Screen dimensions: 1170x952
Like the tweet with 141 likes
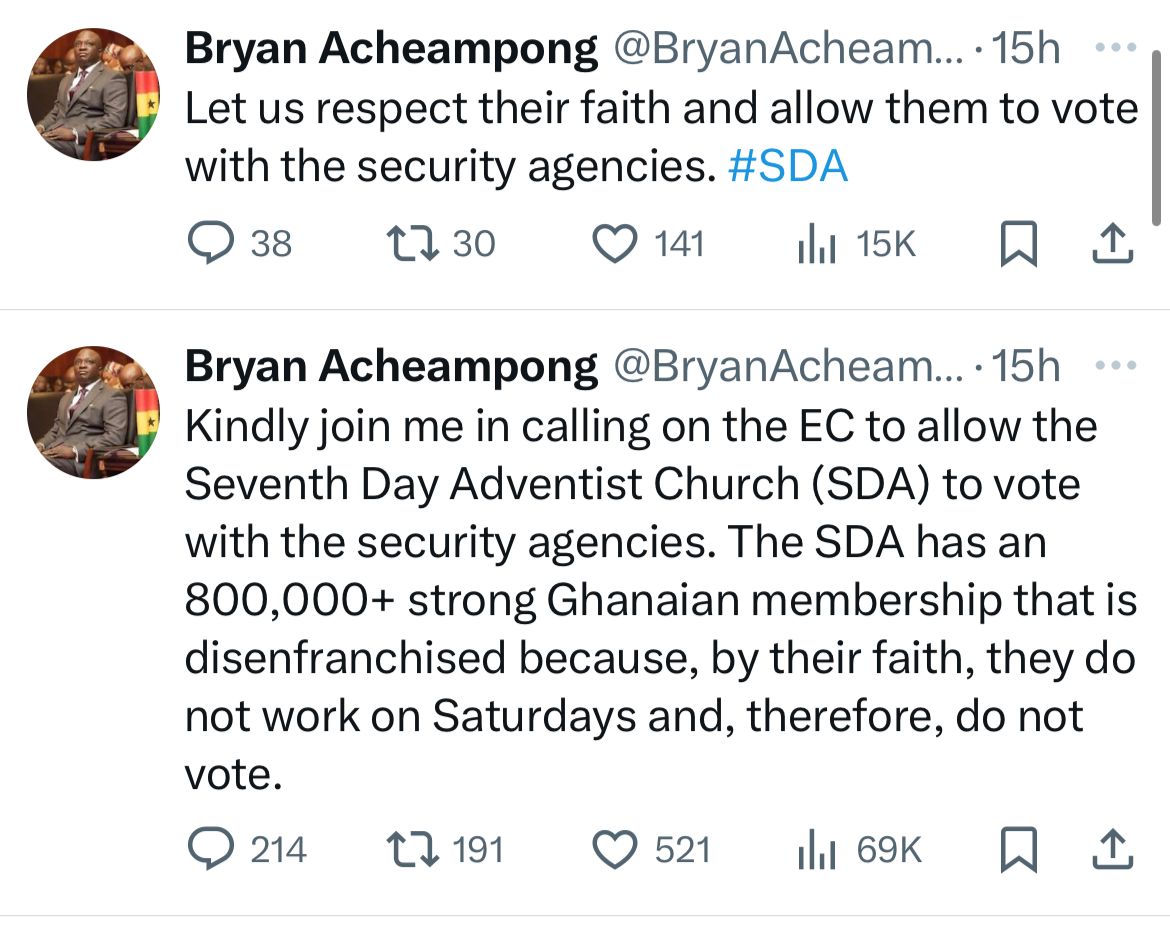pos(616,244)
